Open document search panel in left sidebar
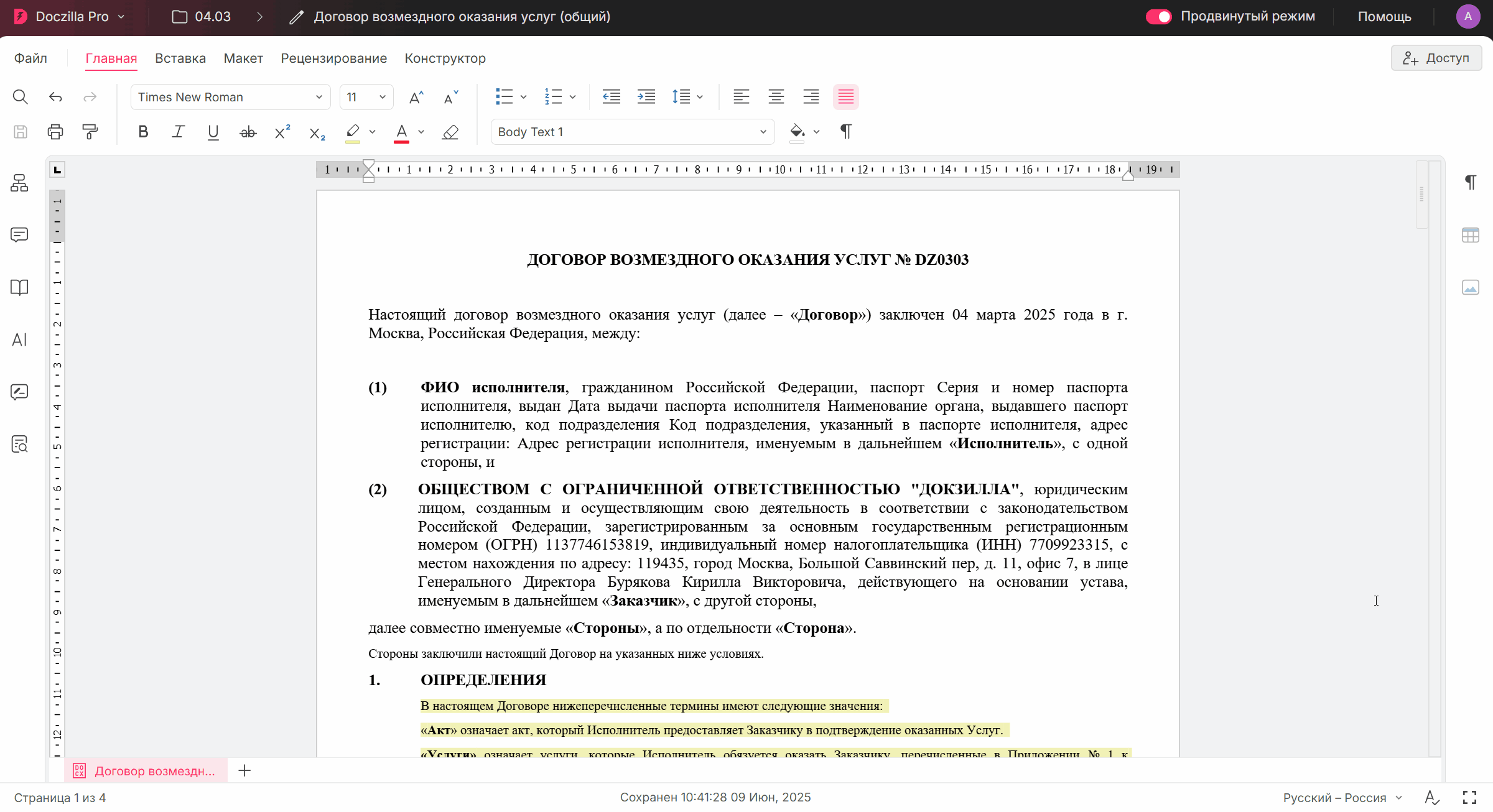This screenshot has width=1493, height=812. (x=19, y=445)
